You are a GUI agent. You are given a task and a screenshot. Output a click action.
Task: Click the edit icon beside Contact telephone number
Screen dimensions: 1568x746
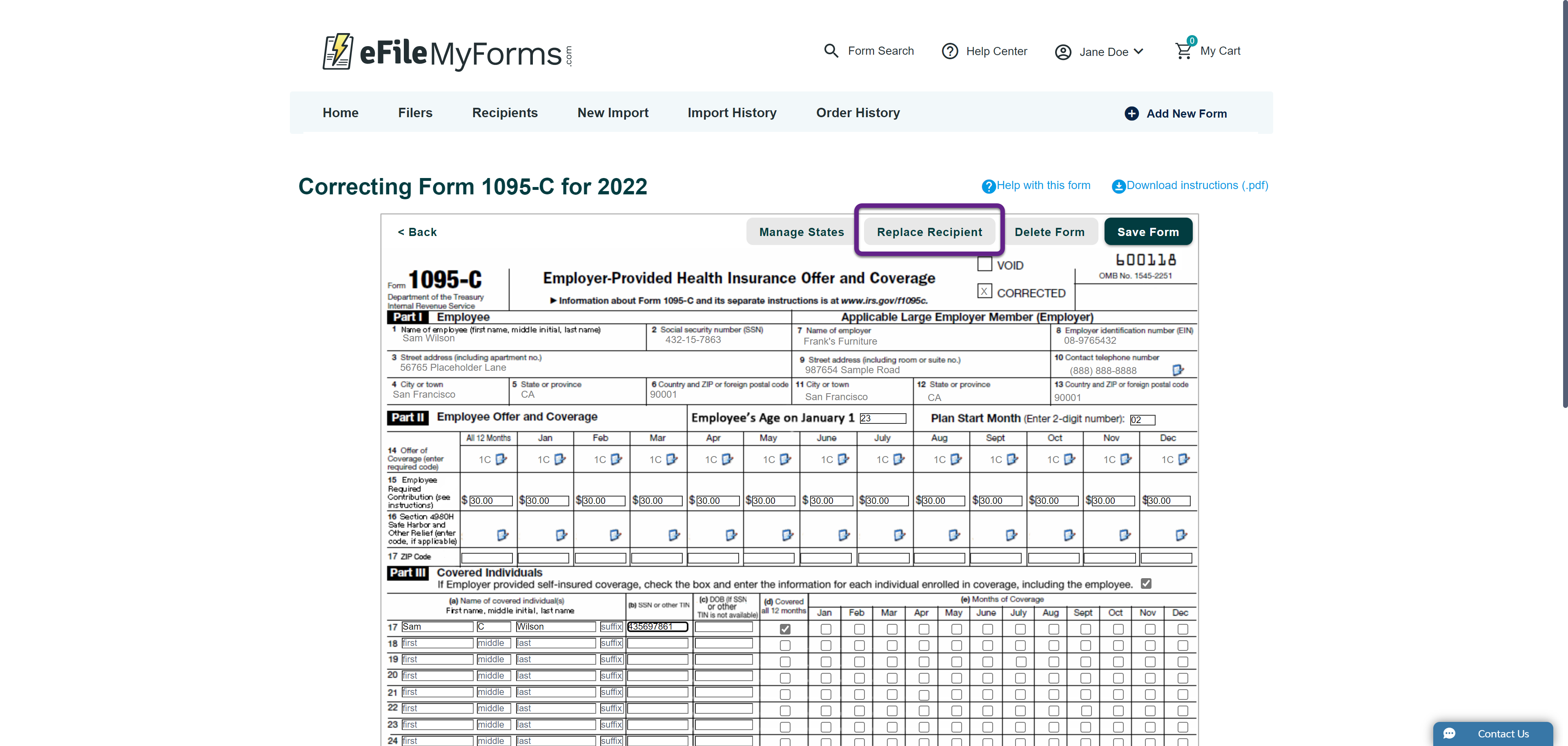(1178, 370)
